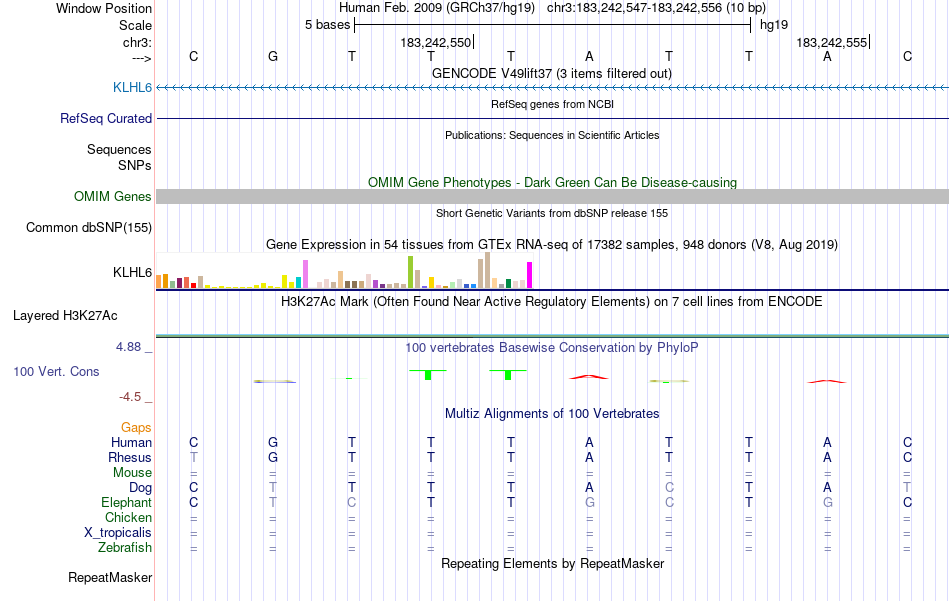Screen dimensions: 950x601
Task: Click the Elephant G mismatch under 183,242,555
Action: (x=827, y=502)
